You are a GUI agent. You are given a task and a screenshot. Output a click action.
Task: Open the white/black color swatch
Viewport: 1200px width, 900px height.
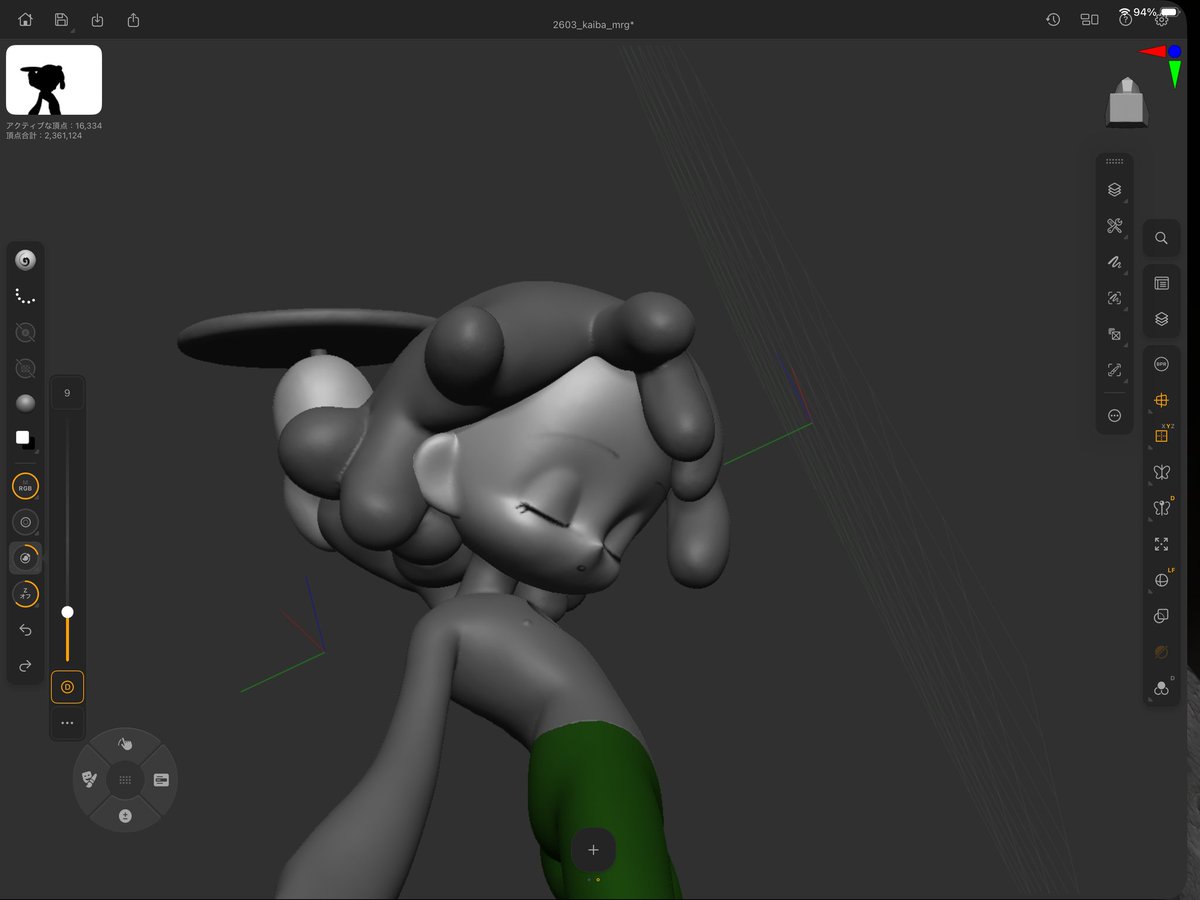(26, 439)
